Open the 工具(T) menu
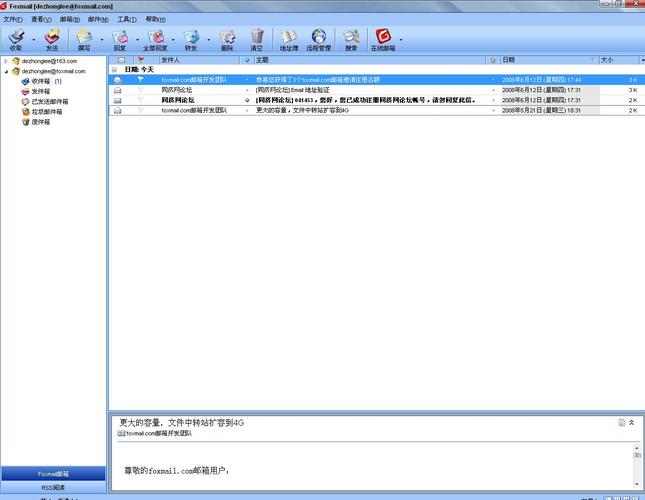Image resolution: width=645 pixels, height=500 pixels. click(x=127, y=19)
